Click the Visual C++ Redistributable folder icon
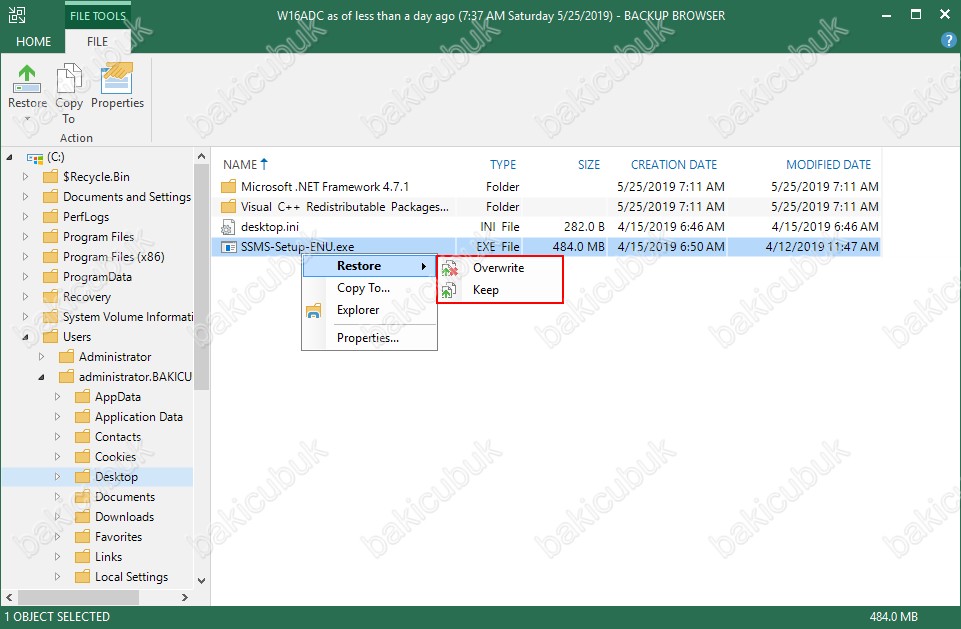The width and height of the screenshot is (961, 629). (229, 207)
